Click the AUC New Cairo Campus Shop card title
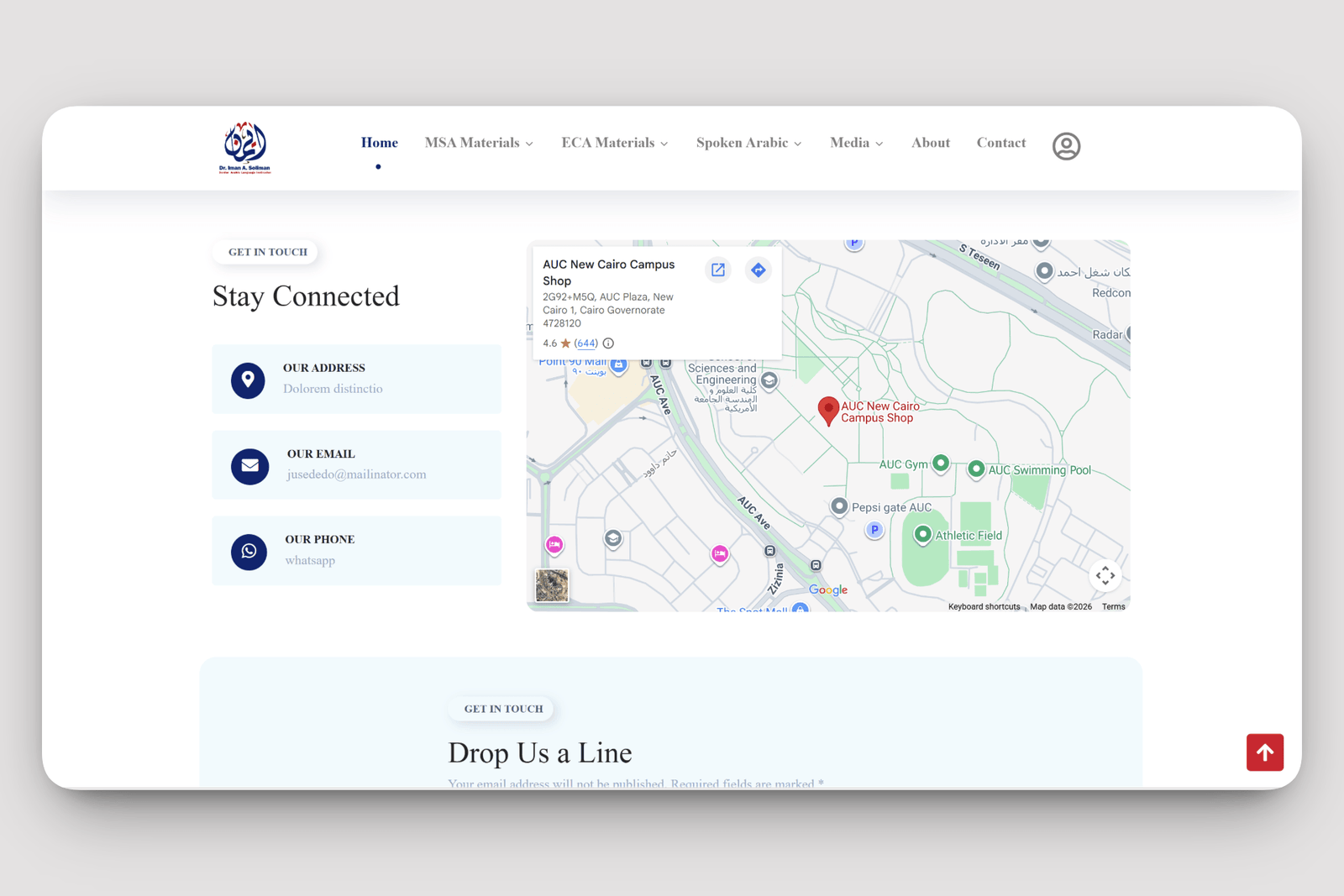Viewport: 1344px width, 896px height. [x=609, y=272]
